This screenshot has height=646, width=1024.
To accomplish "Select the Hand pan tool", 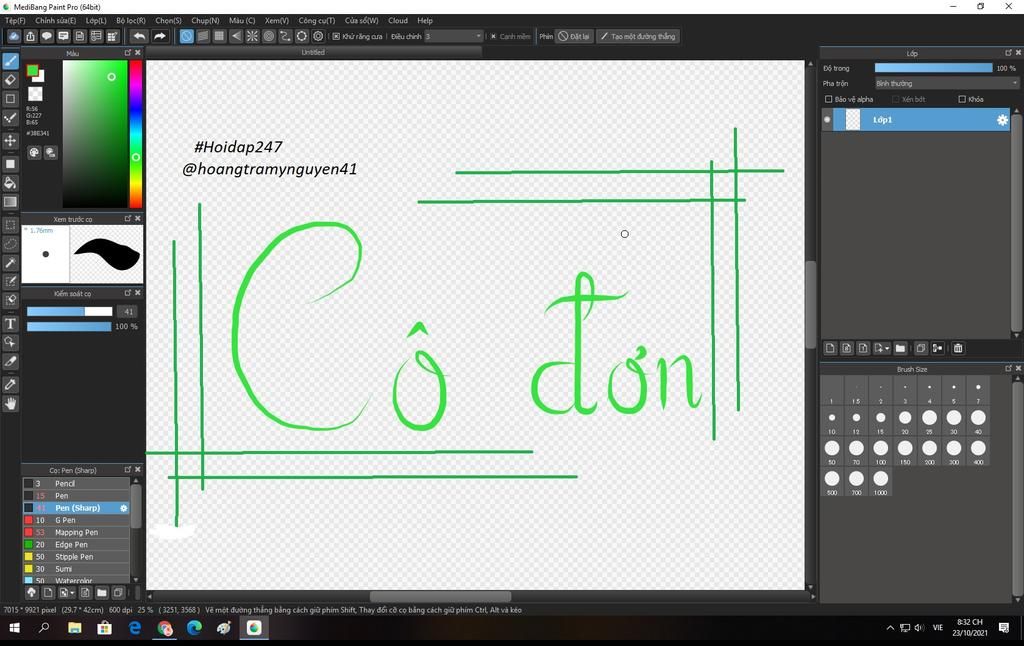I will tap(10, 404).
